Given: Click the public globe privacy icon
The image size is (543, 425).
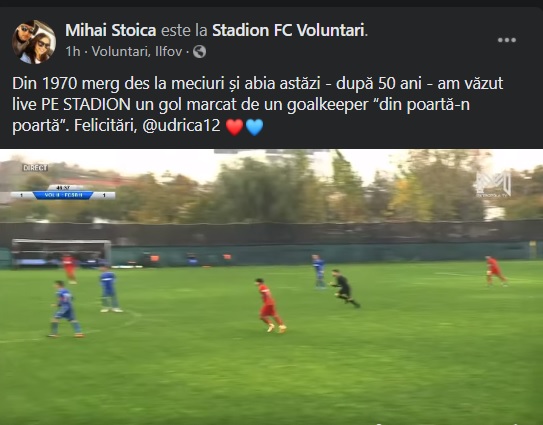Looking at the screenshot, I should tap(199, 52).
